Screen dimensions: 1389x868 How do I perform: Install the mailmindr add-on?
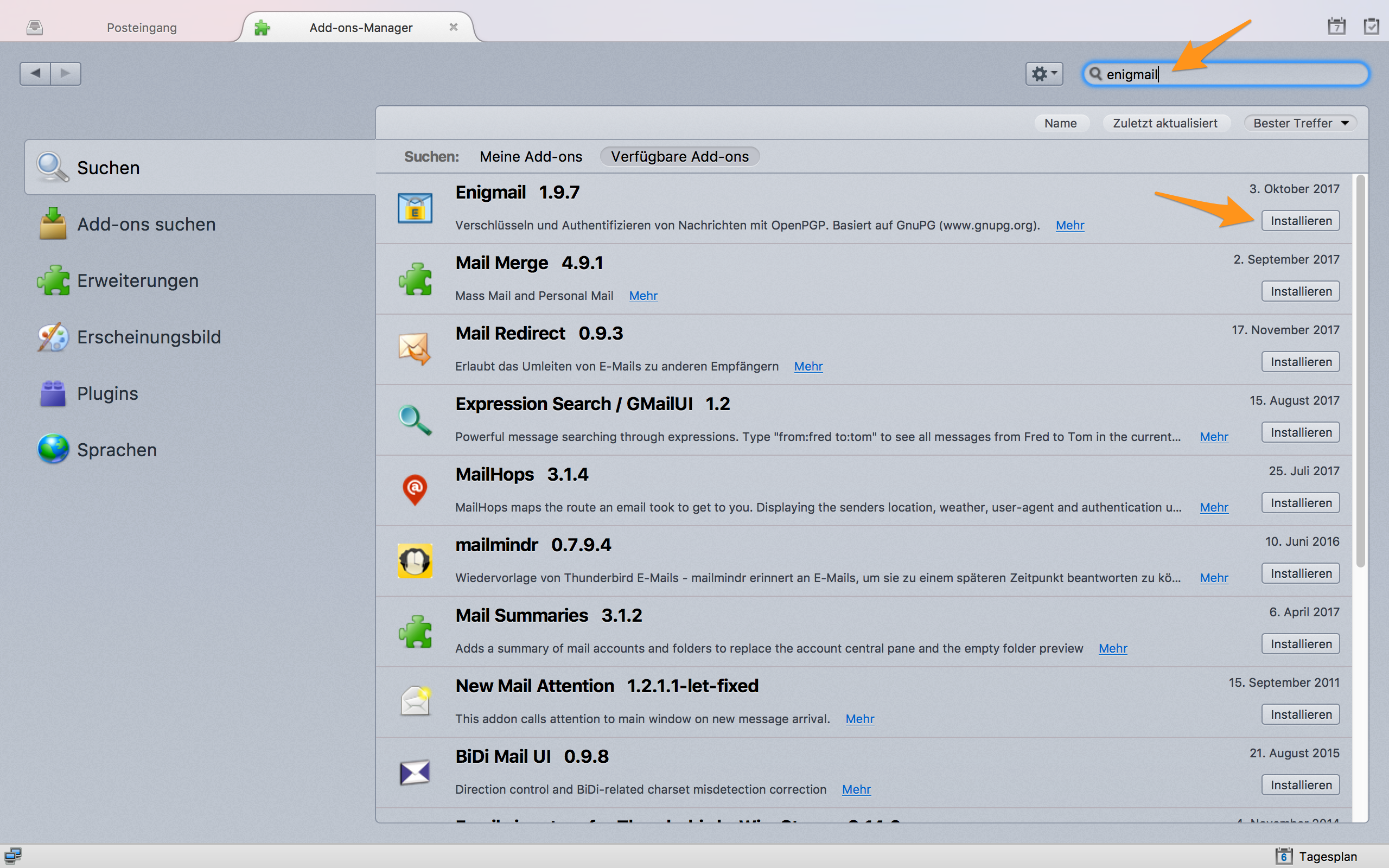(1301, 573)
